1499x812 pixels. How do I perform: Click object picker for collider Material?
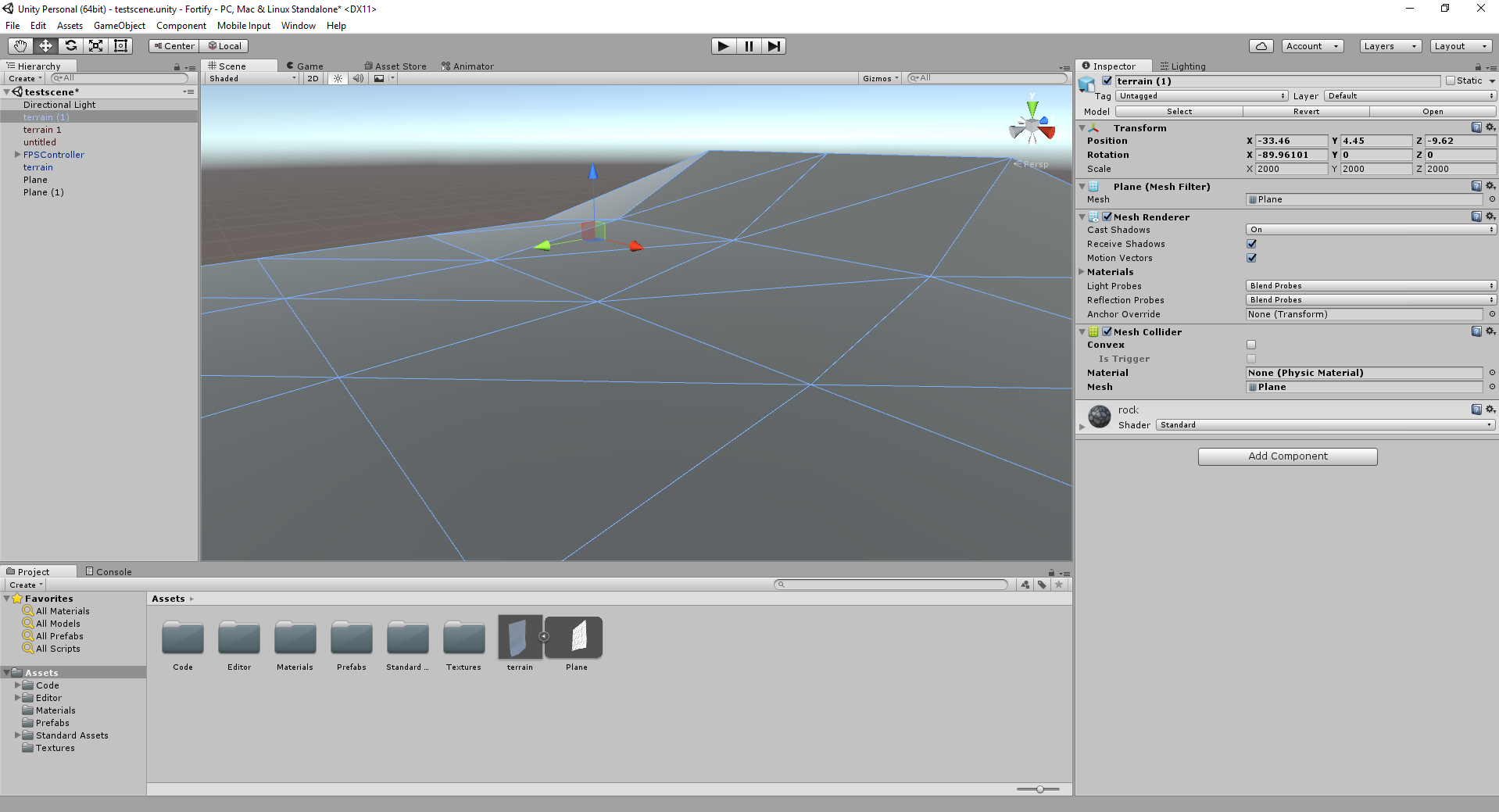(1491, 373)
